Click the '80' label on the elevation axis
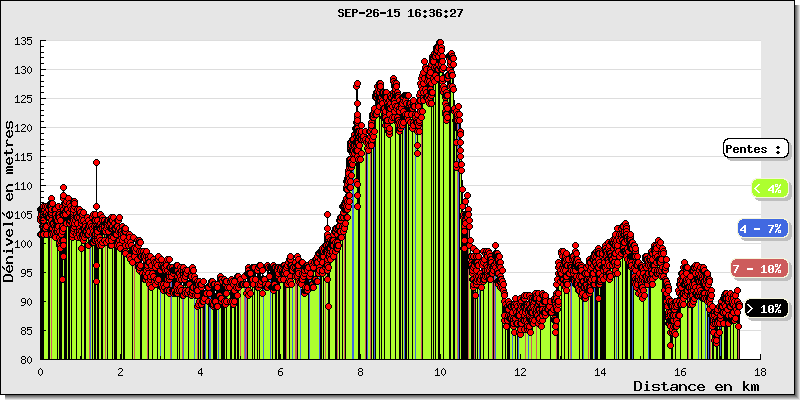This screenshot has height=400, width=800. pyautogui.click(x=27, y=360)
